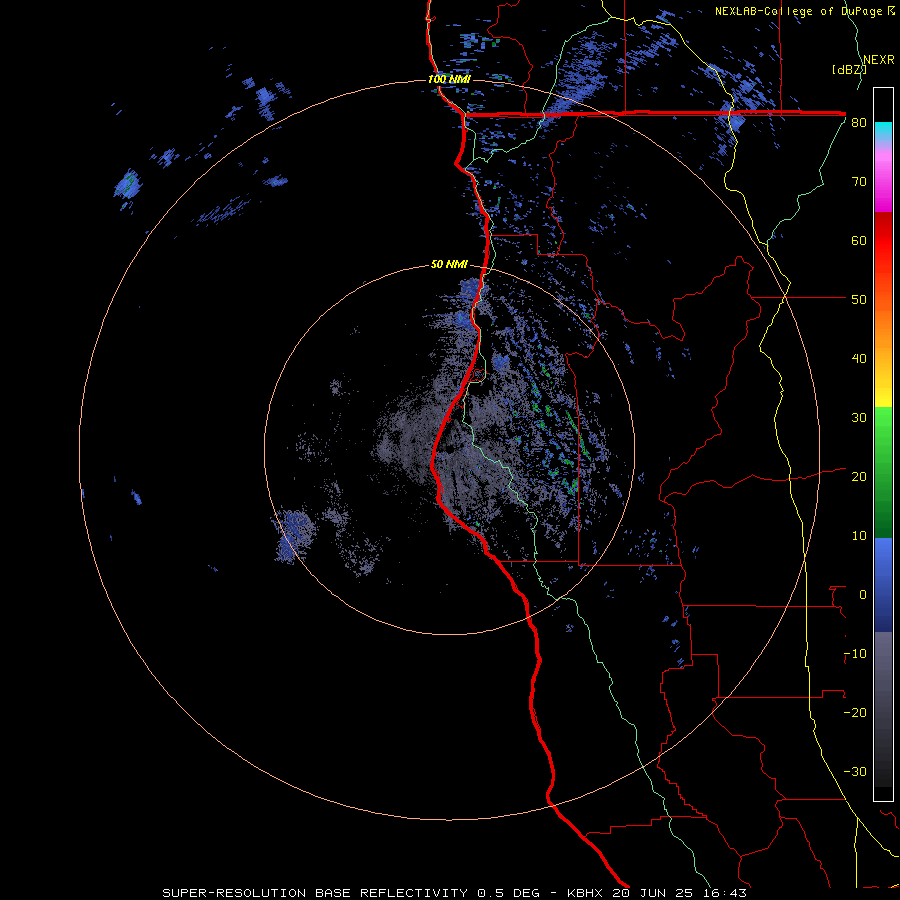
Task: Click the 50 tick label on dBZ scale
Action: click(x=859, y=300)
